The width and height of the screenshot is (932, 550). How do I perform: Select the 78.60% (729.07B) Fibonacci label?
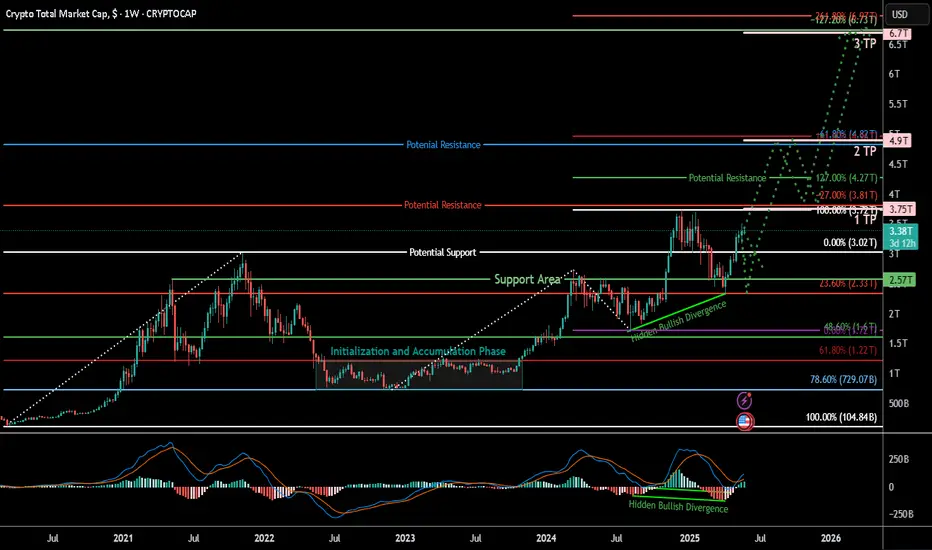click(x=843, y=379)
